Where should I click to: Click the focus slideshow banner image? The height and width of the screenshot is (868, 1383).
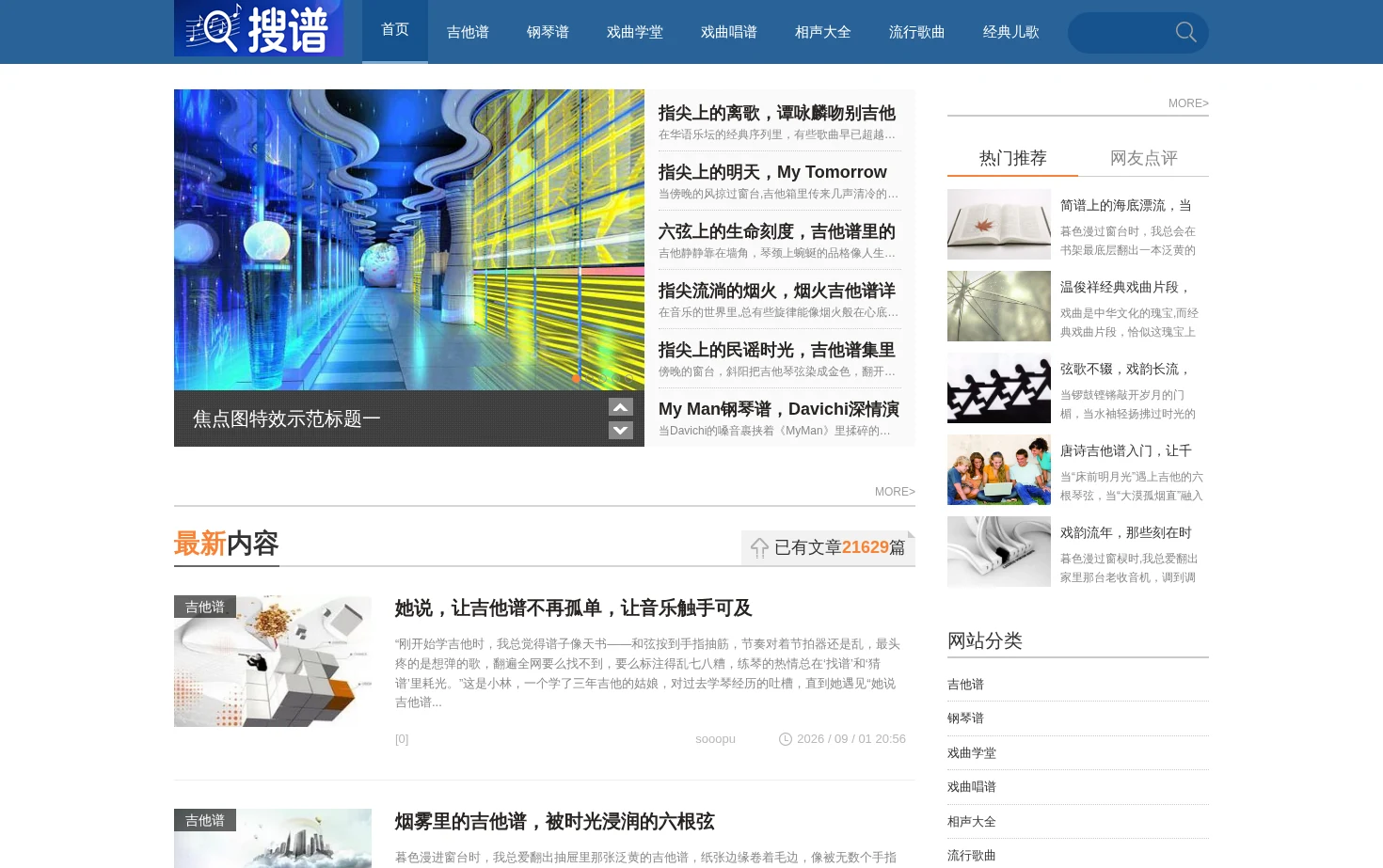click(x=409, y=240)
